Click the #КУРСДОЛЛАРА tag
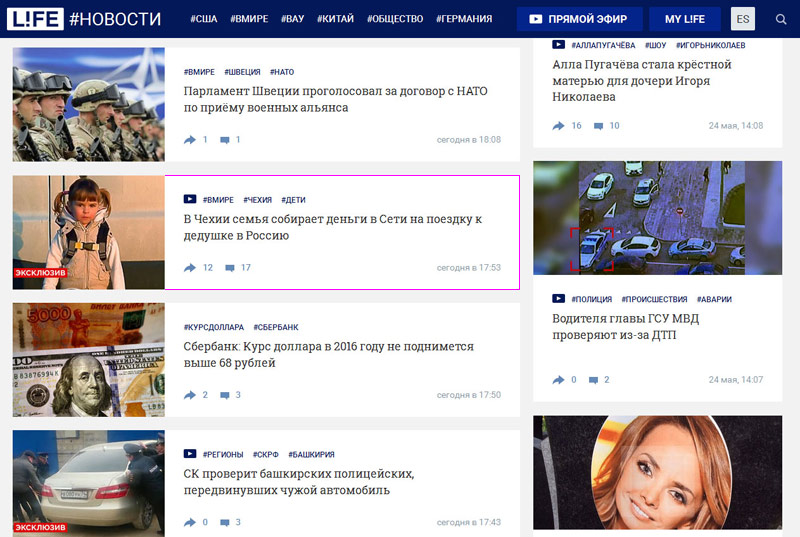This screenshot has width=800, height=537. coord(213,327)
